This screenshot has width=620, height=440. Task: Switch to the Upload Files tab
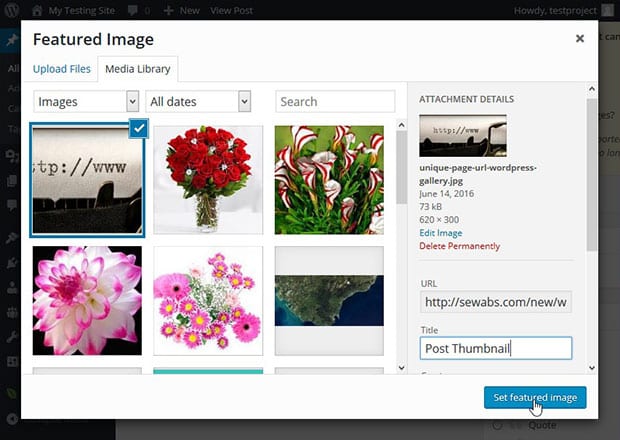click(x=62, y=69)
